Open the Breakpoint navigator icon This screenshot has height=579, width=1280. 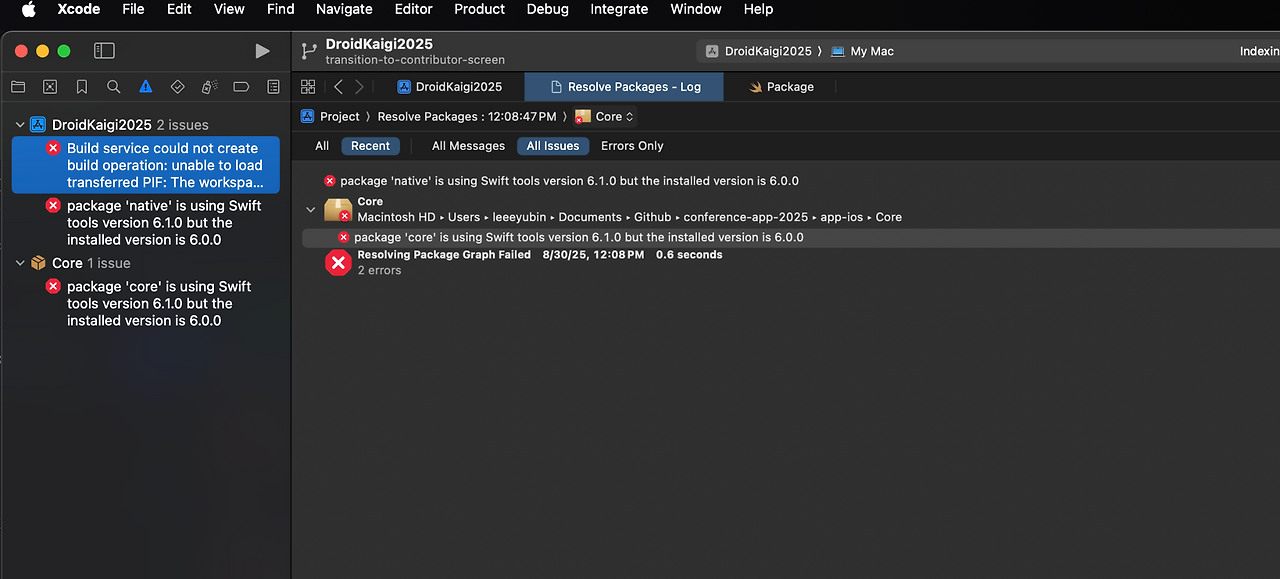241,87
